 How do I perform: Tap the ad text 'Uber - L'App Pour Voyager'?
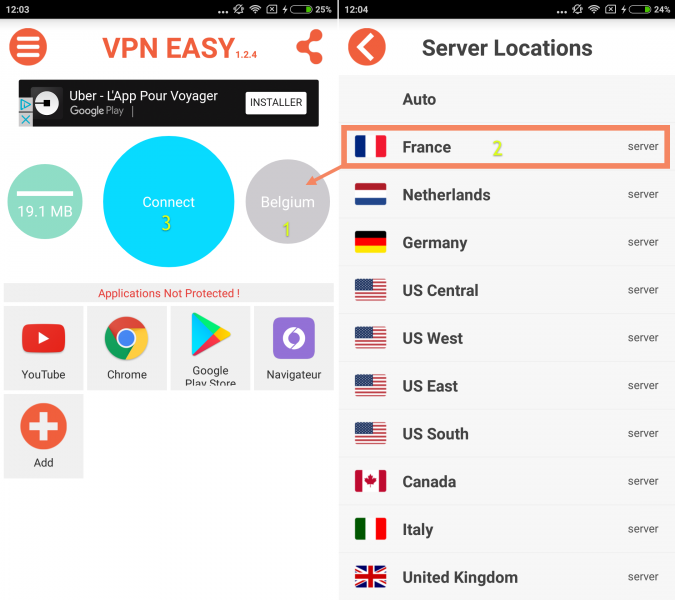143,96
